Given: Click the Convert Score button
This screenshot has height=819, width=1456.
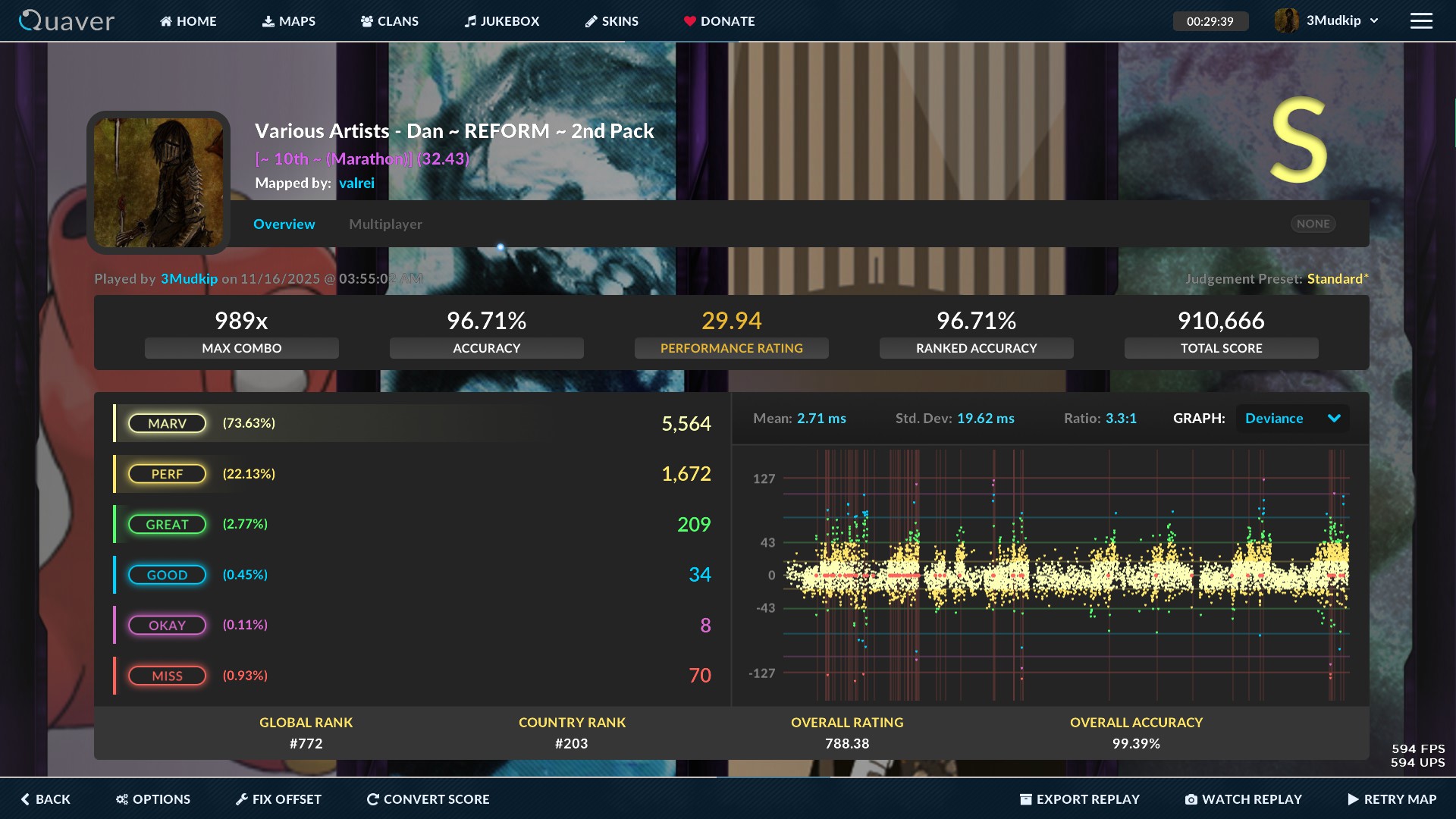Looking at the screenshot, I should (428, 799).
